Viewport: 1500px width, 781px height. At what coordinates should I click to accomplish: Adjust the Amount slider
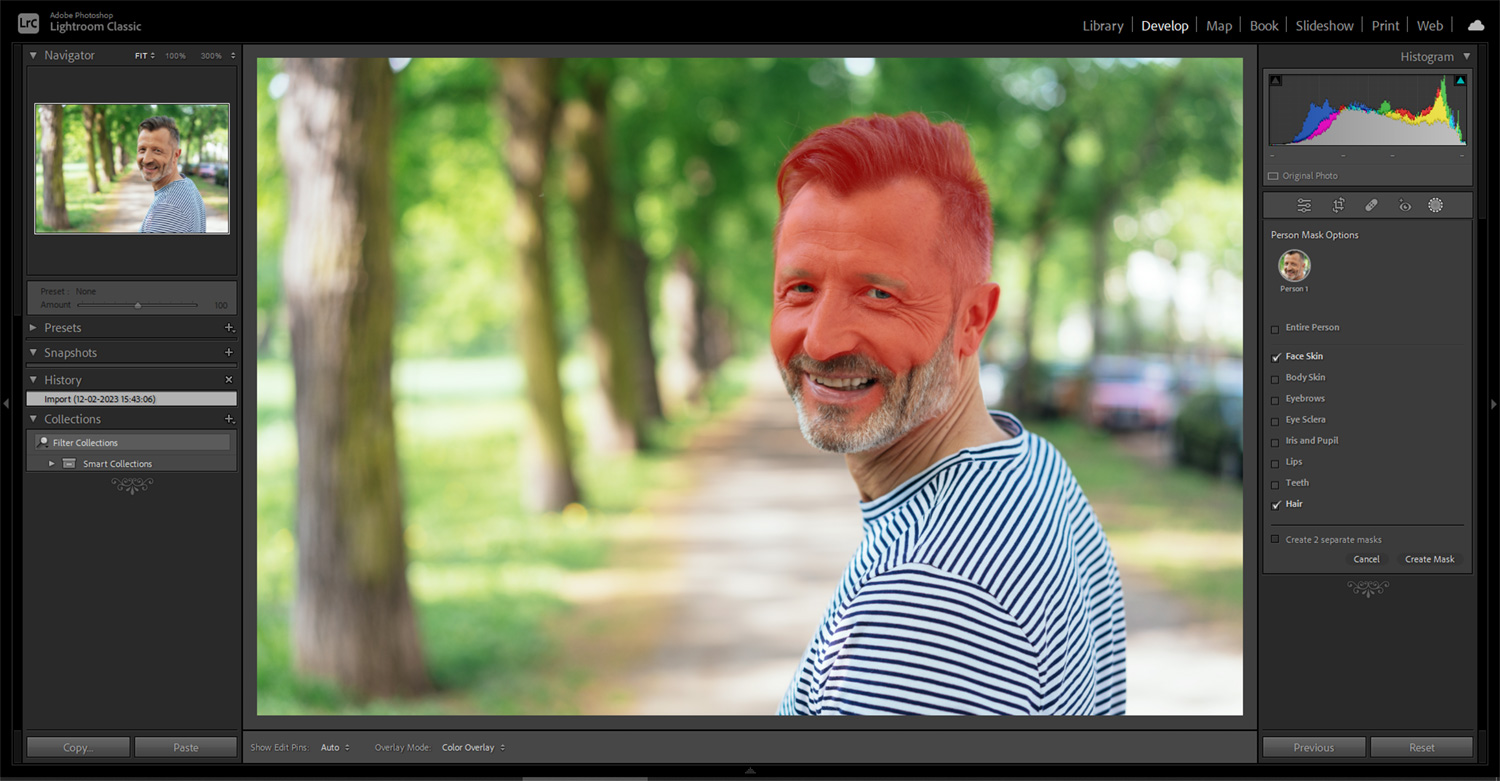138,305
